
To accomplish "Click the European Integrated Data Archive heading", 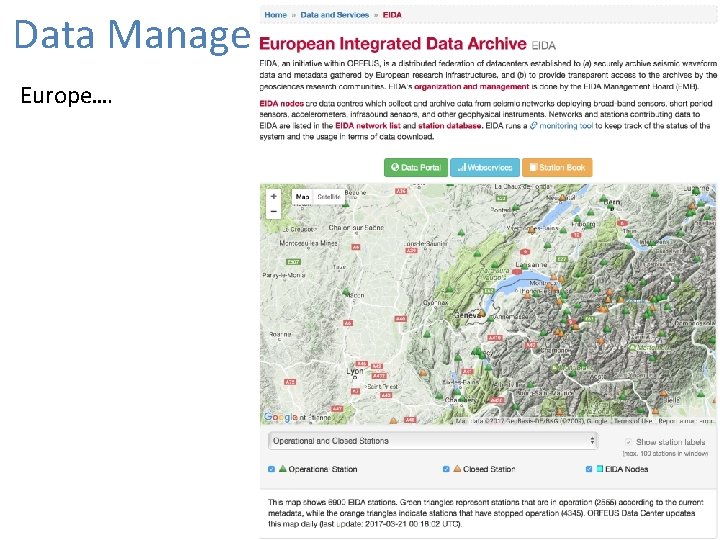I will pos(393,44).
